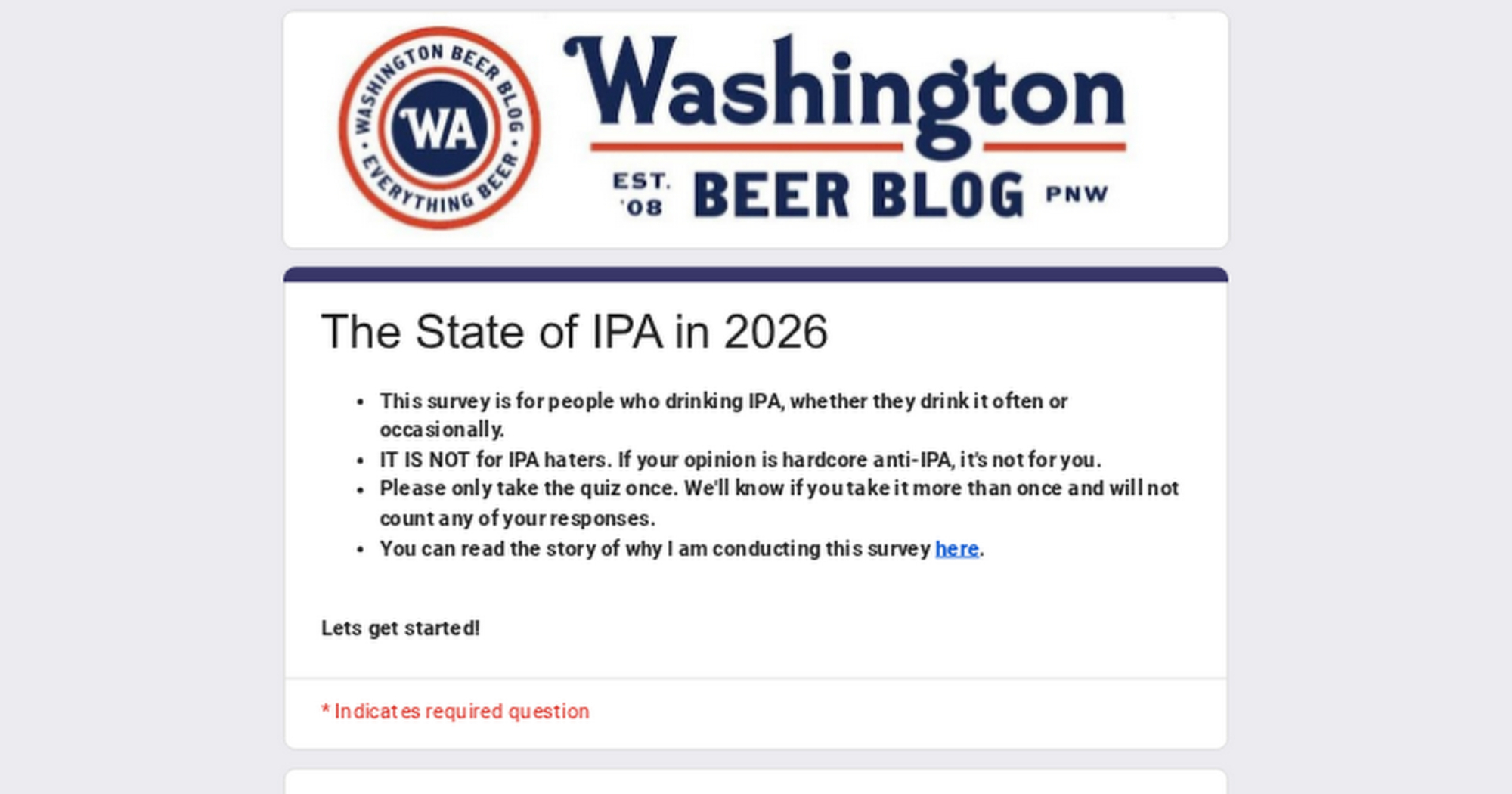Click the "2026" year in the form title
This screenshot has width=1512, height=794.
coord(775,331)
